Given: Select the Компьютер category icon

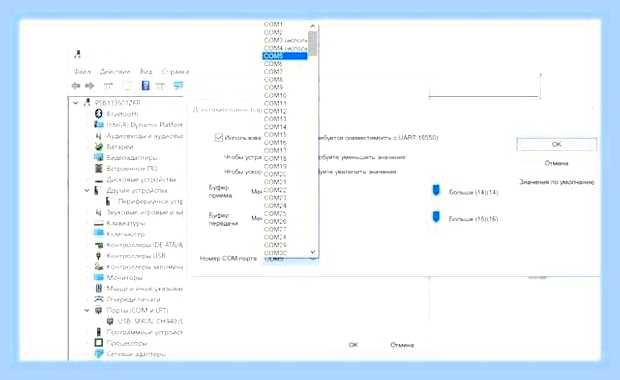Looking at the screenshot, I should [x=99, y=234].
